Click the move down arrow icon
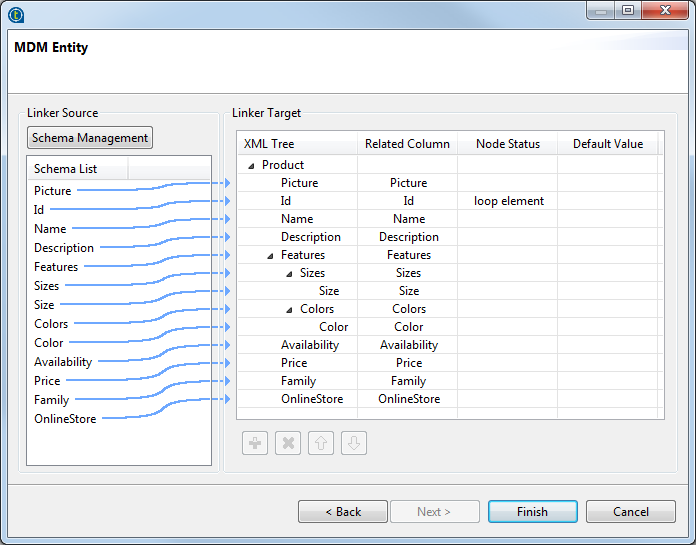The width and height of the screenshot is (696, 545). tap(354, 443)
